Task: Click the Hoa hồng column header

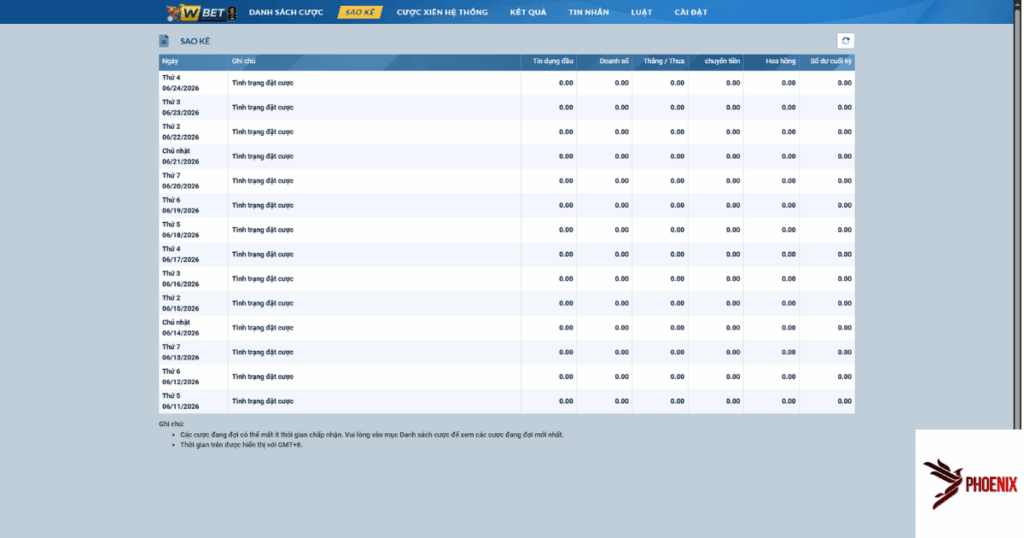Action: pyautogui.click(x=780, y=61)
